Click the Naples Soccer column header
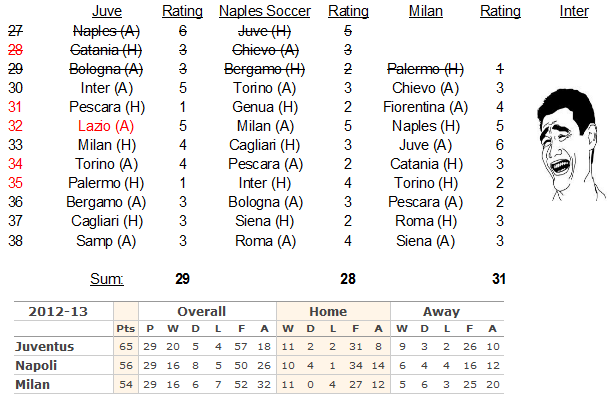This screenshot has width=612, height=396. coord(265,11)
